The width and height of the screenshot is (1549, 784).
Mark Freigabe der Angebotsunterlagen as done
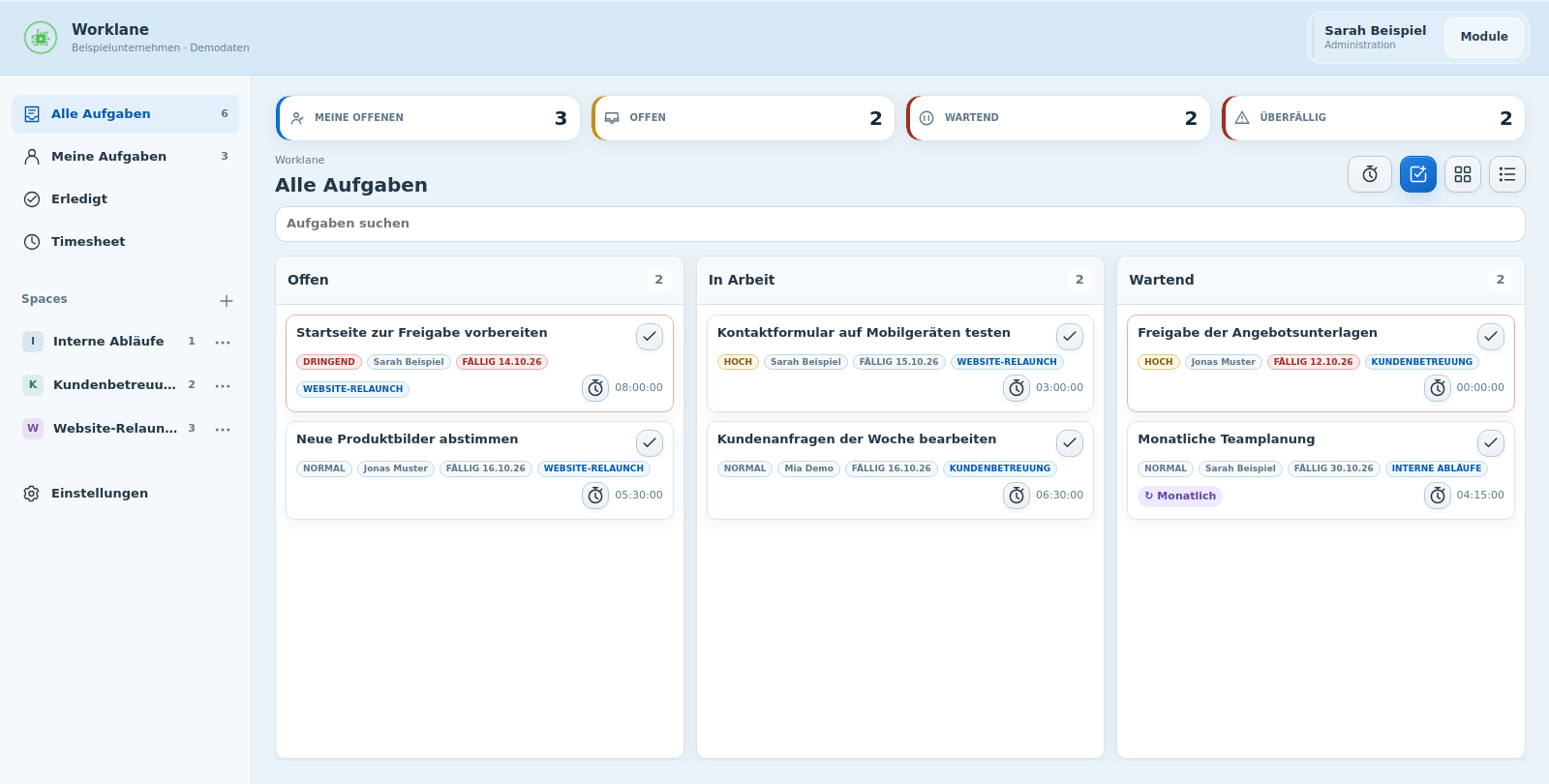(1491, 337)
